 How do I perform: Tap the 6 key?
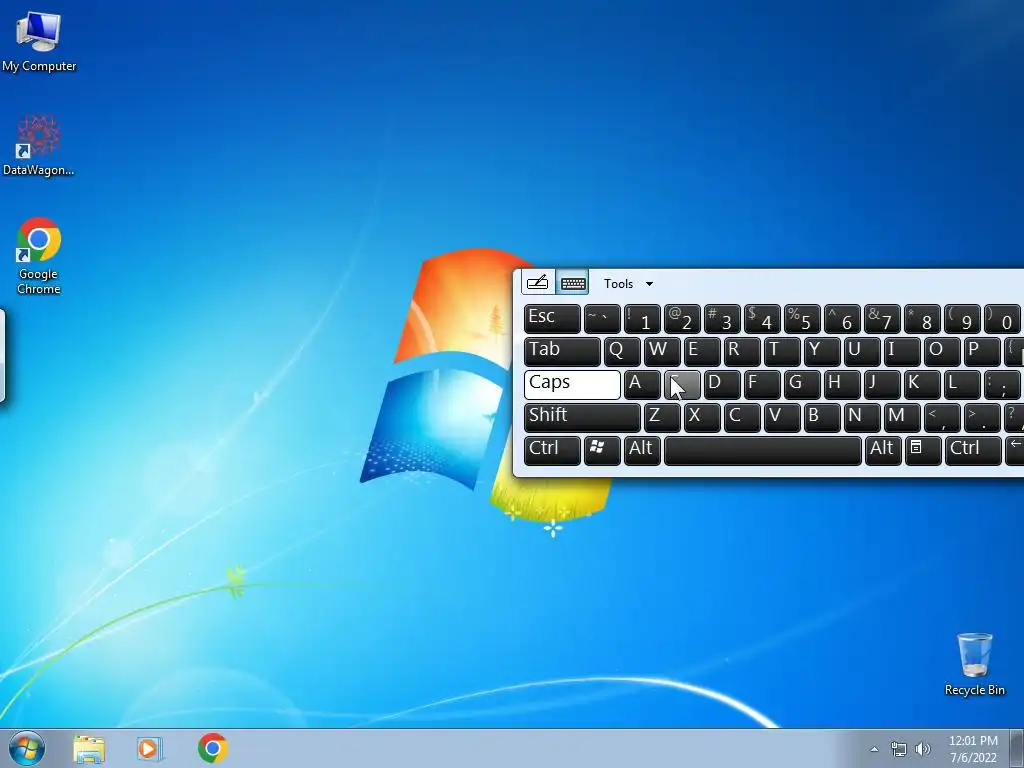(842, 319)
